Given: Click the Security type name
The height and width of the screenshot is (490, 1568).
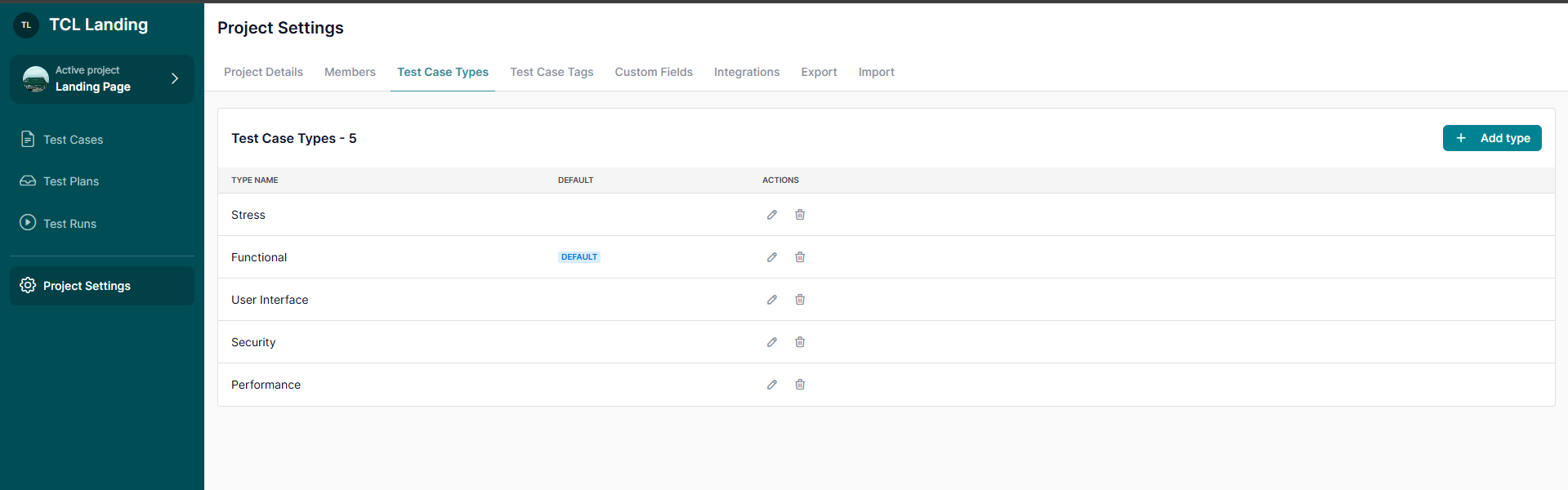Looking at the screenshot, I should coord(253,342).
